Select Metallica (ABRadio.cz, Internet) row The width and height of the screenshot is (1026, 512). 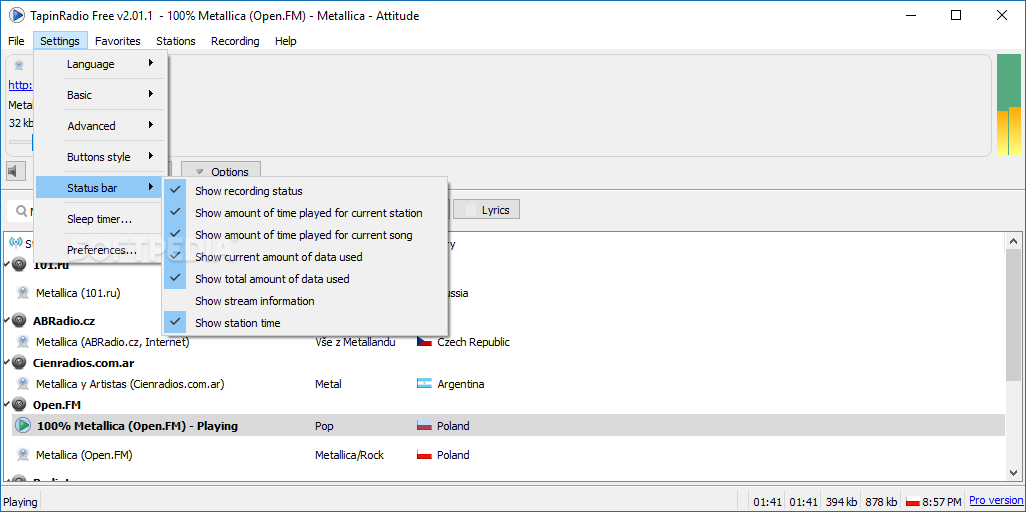(504, 342)
